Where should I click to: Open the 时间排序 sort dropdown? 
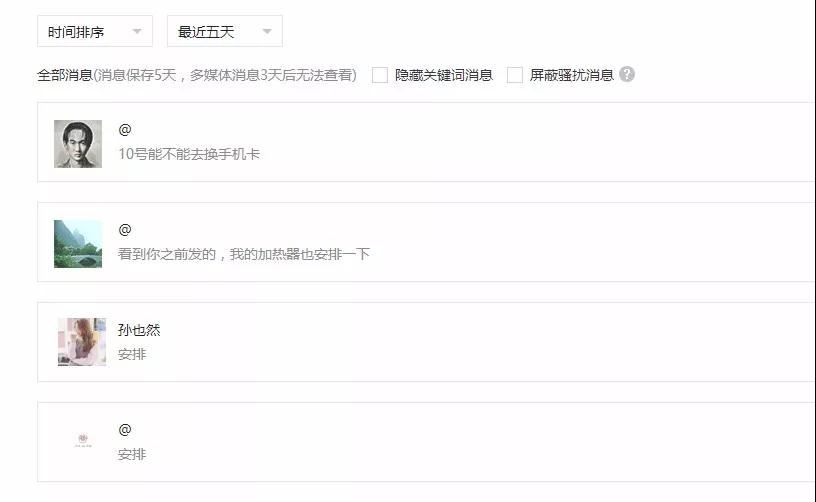95,31
